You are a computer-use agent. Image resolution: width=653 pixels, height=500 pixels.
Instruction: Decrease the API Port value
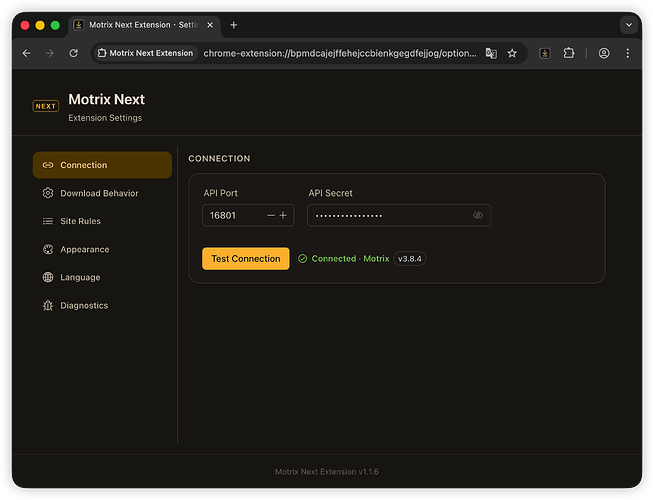point(271,215)
